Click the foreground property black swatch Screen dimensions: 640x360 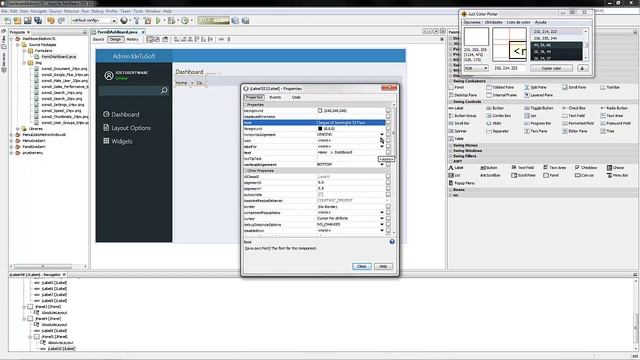coord(320,129)
